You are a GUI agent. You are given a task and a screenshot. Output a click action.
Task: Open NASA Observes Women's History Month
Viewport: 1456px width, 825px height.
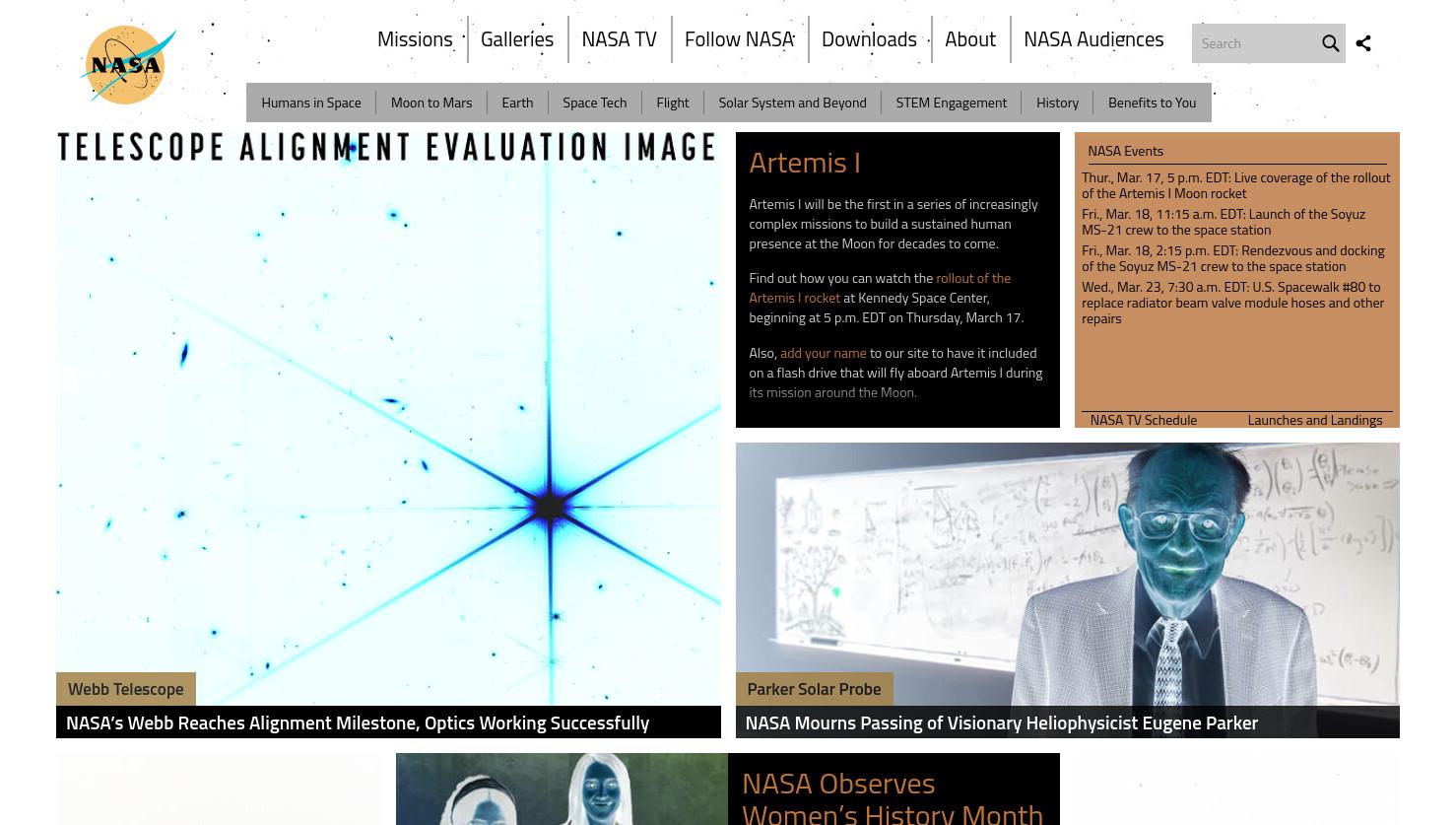click(893, 796)
